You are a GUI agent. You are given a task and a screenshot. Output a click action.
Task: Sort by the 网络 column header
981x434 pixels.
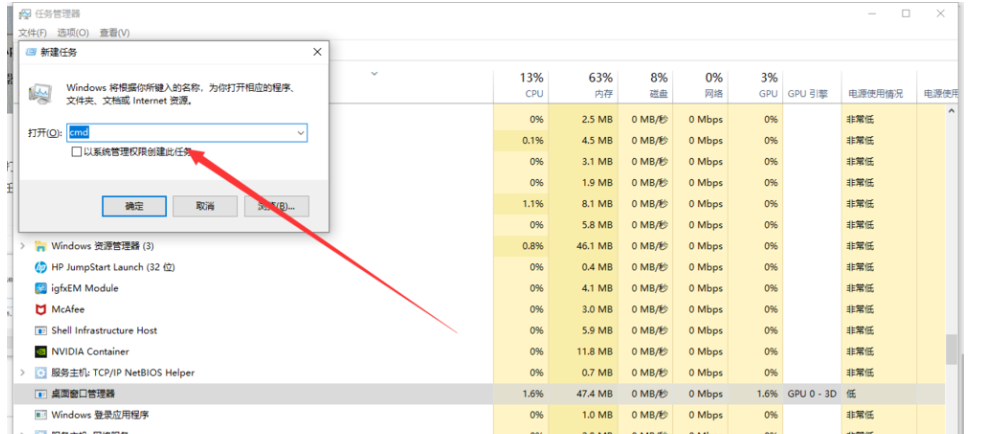pyautogui.click(x=701, y=86)
